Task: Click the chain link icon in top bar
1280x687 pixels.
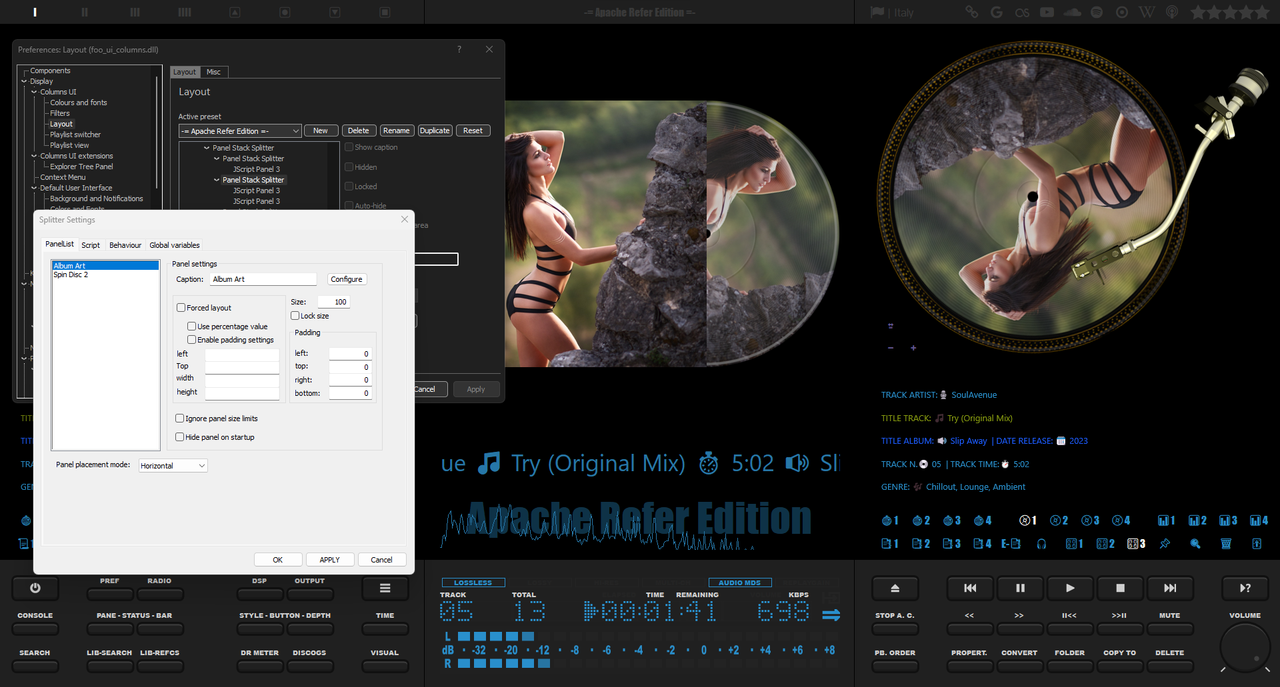Action: click(971, 12)
